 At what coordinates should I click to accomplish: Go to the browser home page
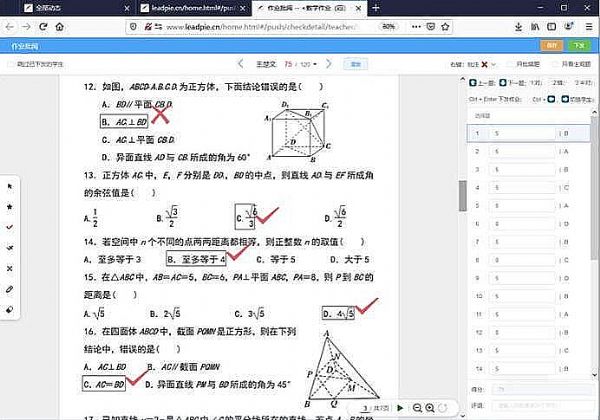[x=59, y=27]
